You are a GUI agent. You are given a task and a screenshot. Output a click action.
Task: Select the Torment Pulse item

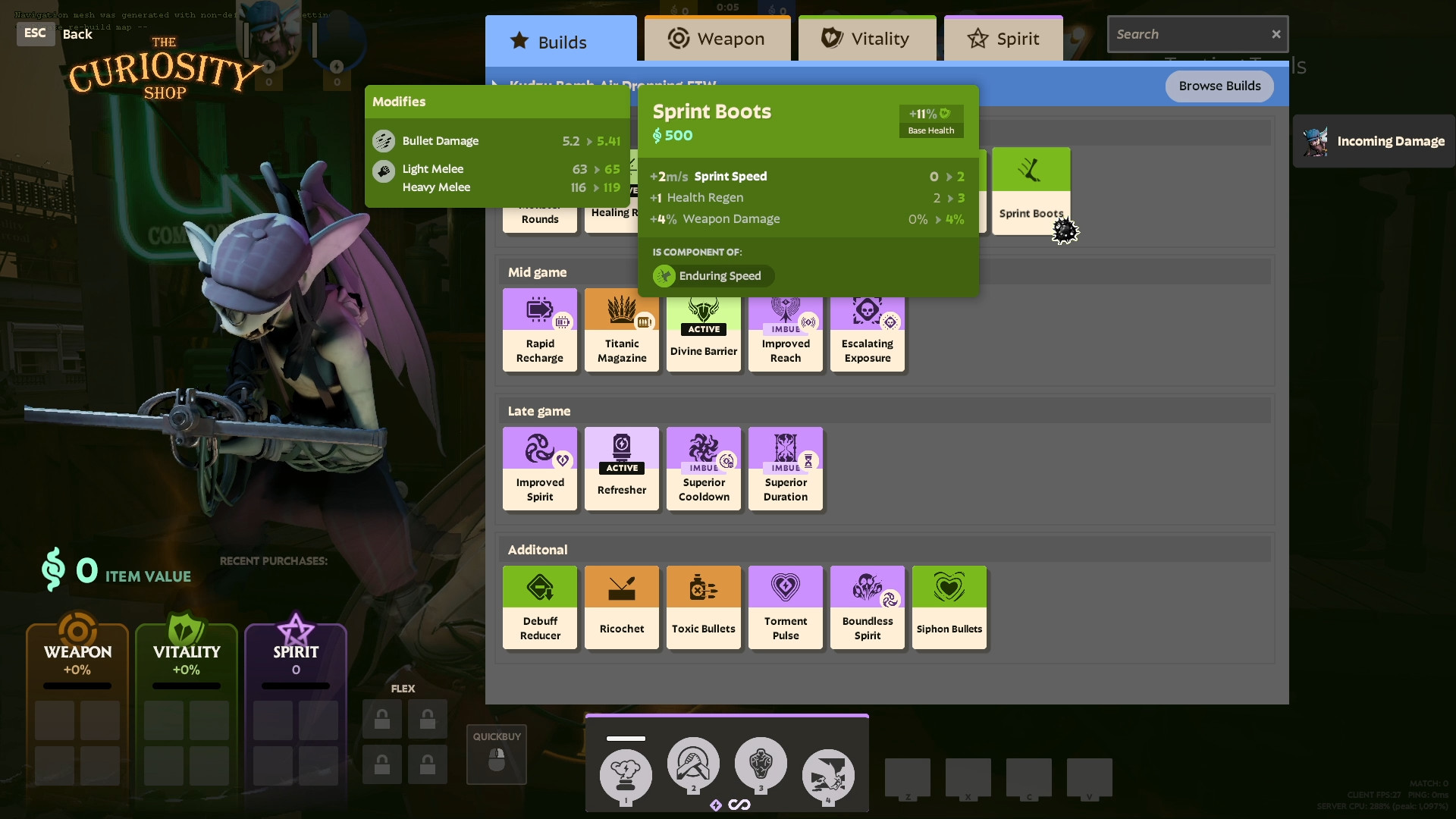click(785, 607)
